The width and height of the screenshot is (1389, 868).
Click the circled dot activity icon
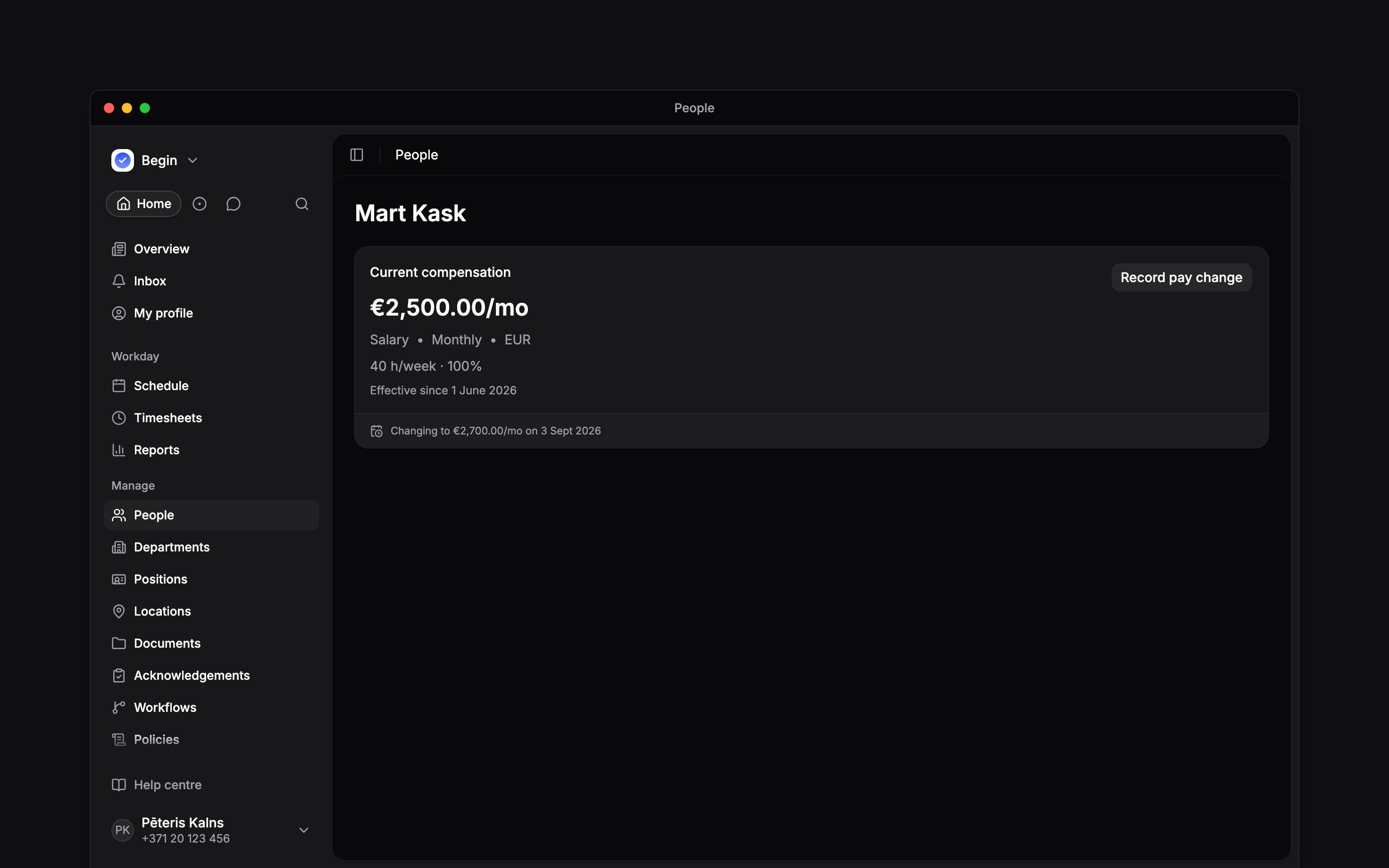pyautogui.click(x=199, y=204)
